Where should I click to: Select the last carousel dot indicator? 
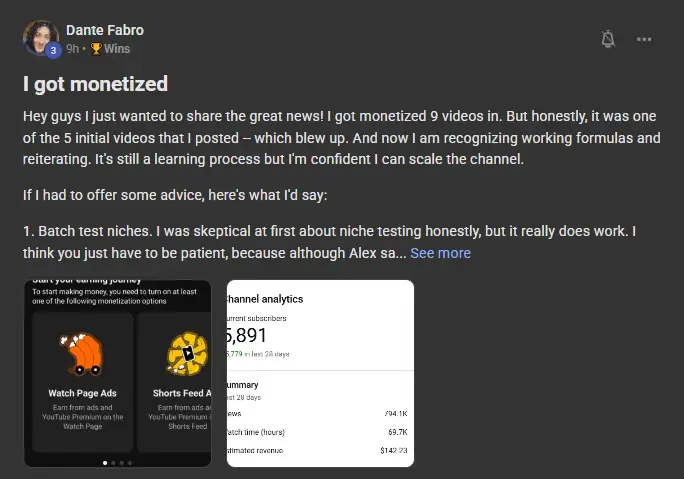[130, 463]
